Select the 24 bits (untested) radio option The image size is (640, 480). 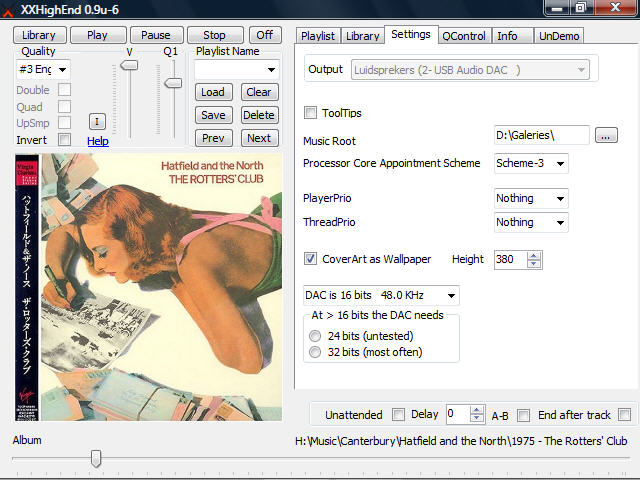pos(315,336)
